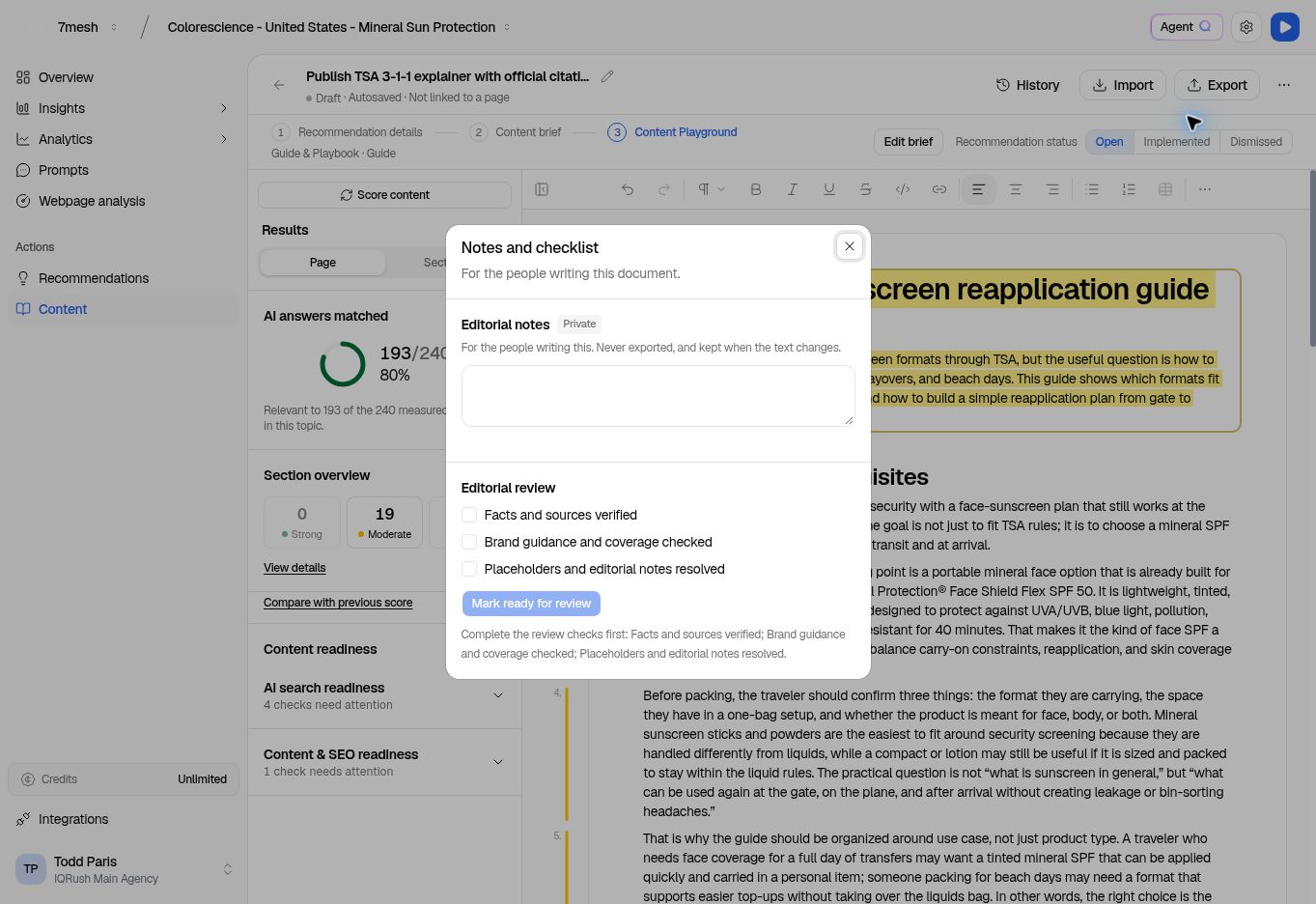The height and width of the screenshot is (904, 1316).
Task: Set recommendation status to Dismissed
Action: click(1256, 142)
